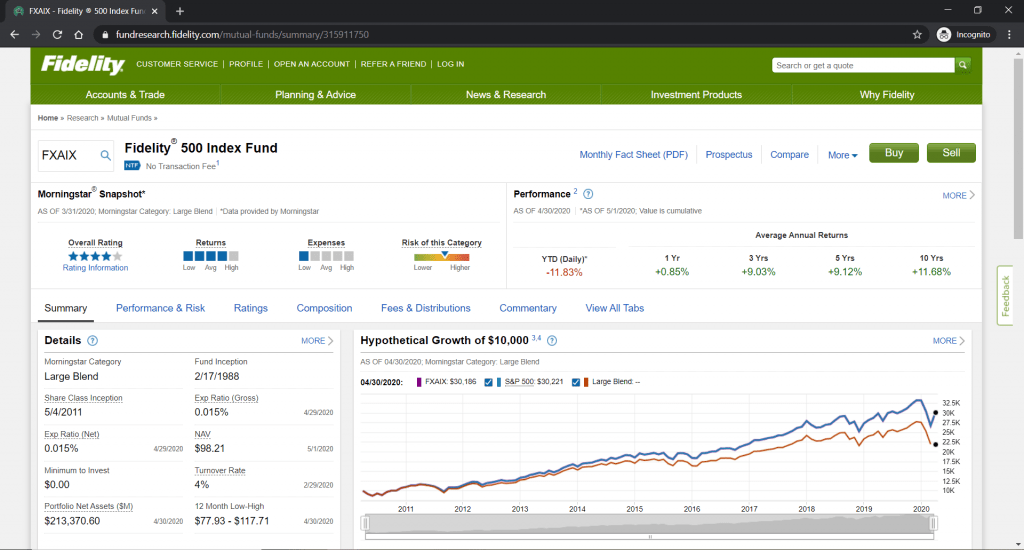Bookmark this page with the star icon
Viewport: 1024px width, 550px height.
(917, 35)
